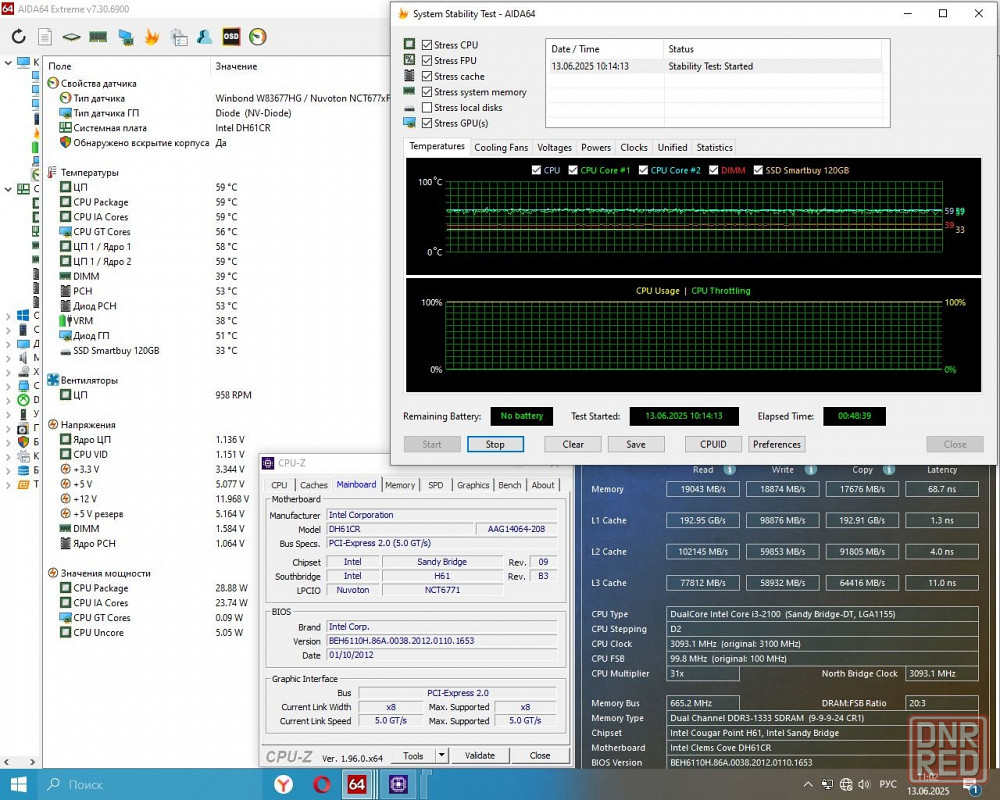Screen dimensions: 1000x800
Task: Switch to Voltages tab
Action: [554, 147]
